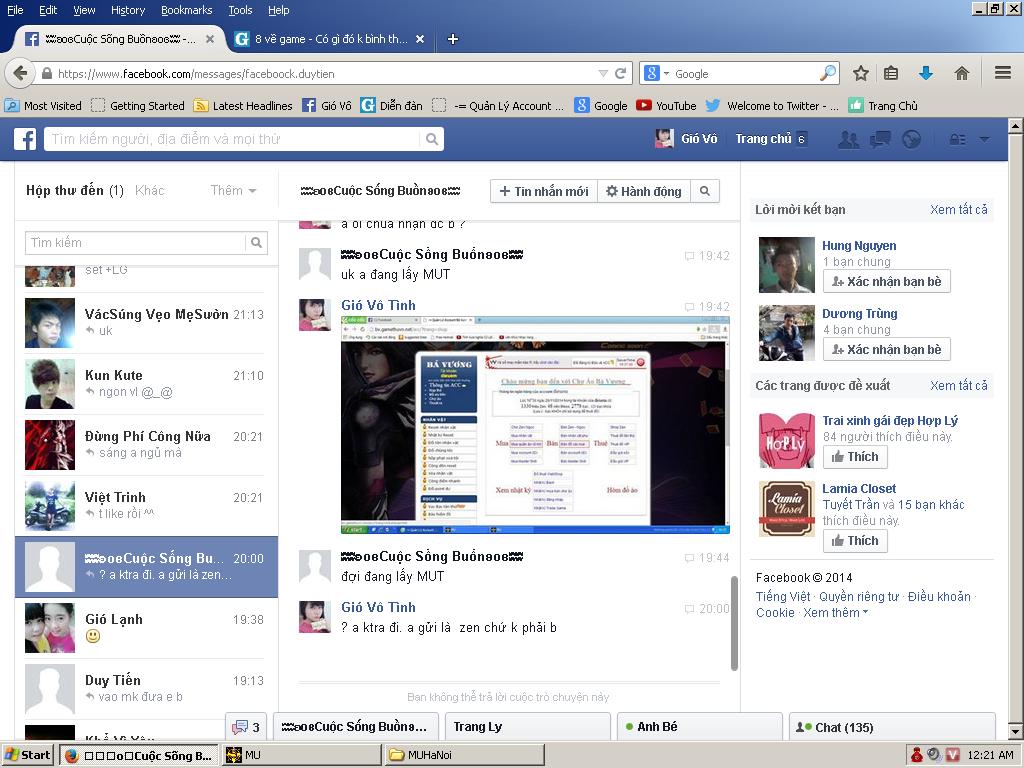Like the Trai xinh gái đẹp Hợp Lý page
This screenshot has width=1024, height=768.
[855, 456]
